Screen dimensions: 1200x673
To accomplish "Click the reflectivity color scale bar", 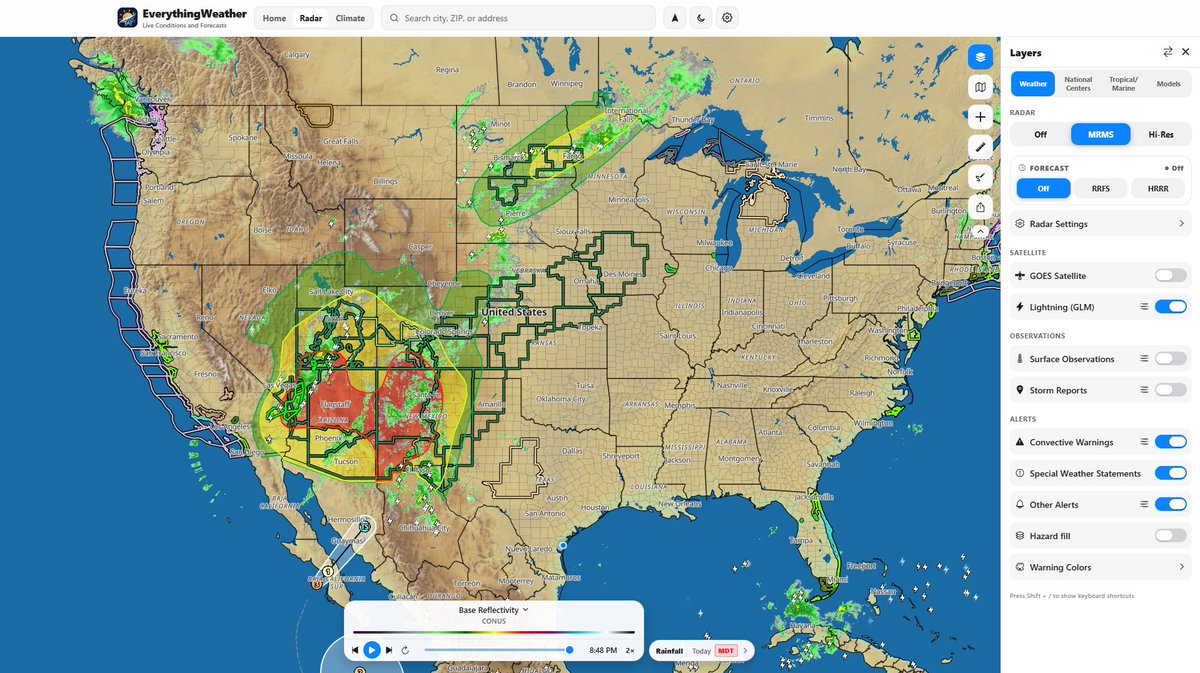I will click(x=494, y=632).
